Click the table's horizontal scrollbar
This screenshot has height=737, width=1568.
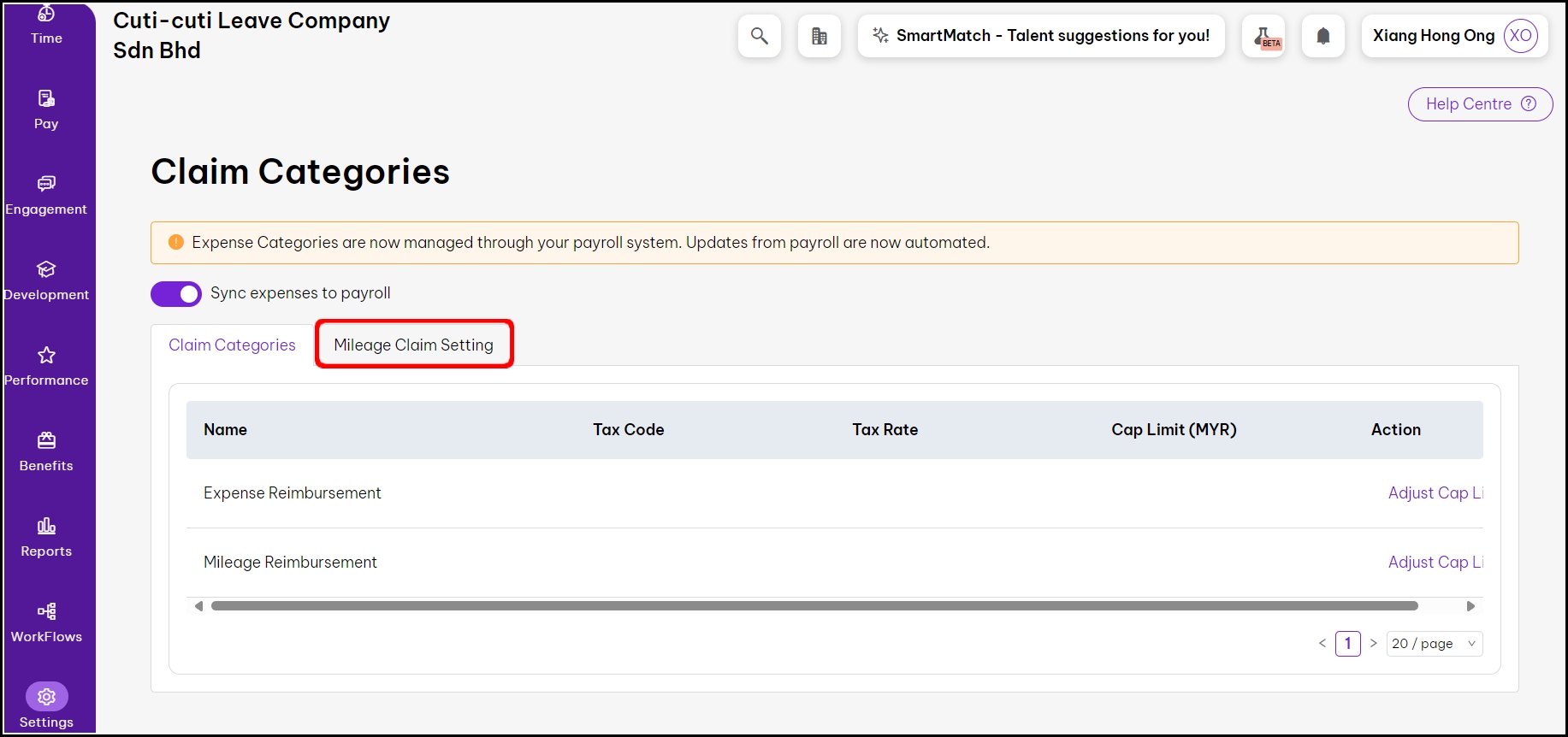pyautogui.click(x=814, y=606)
